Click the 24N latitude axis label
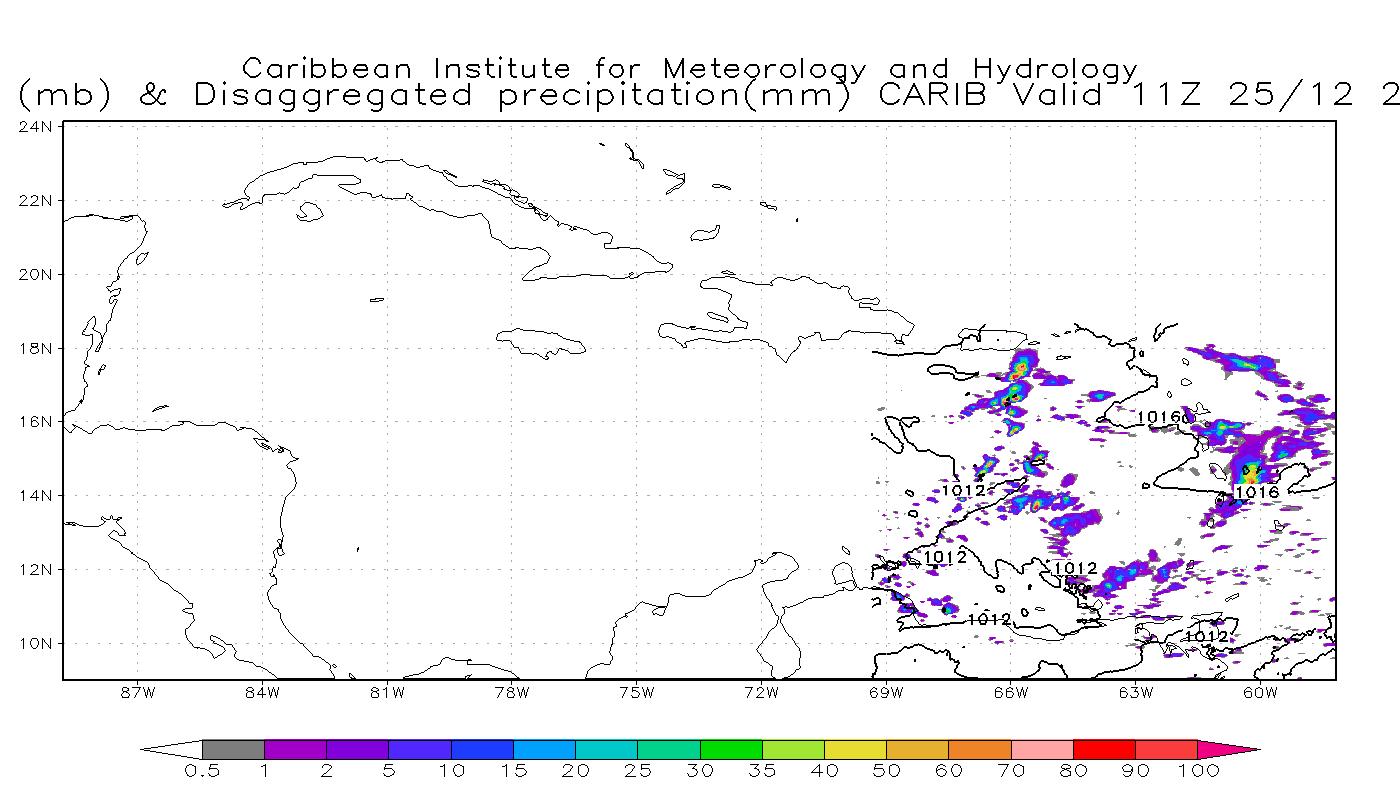 point(36,127)
